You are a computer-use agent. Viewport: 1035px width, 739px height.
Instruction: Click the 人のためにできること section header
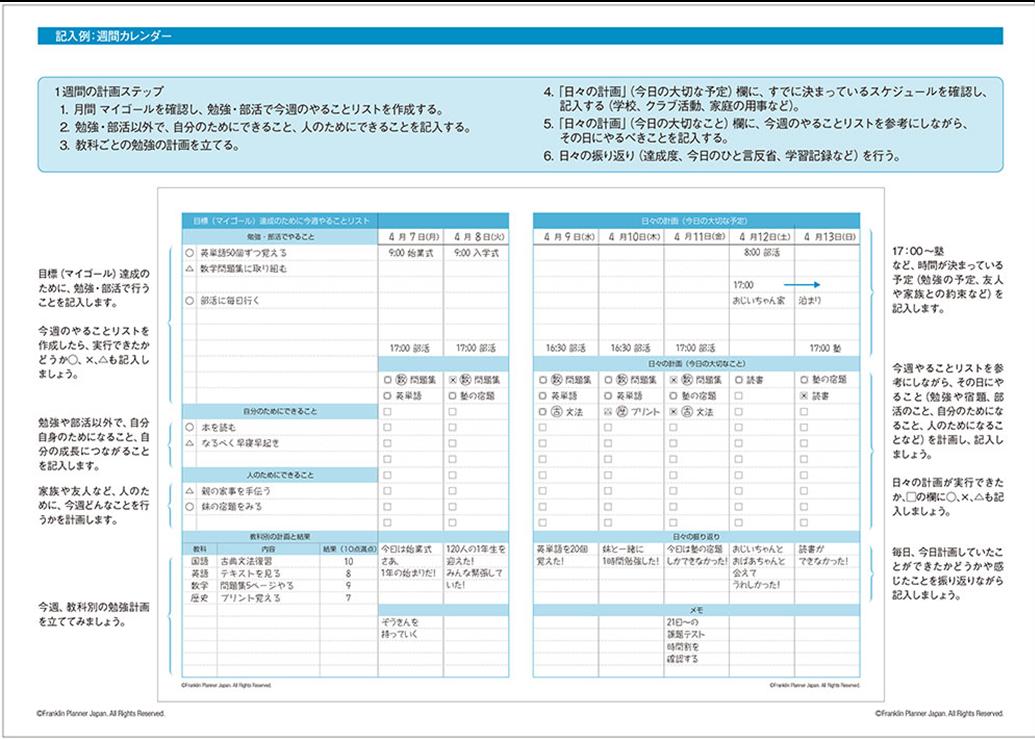point(279,473)
